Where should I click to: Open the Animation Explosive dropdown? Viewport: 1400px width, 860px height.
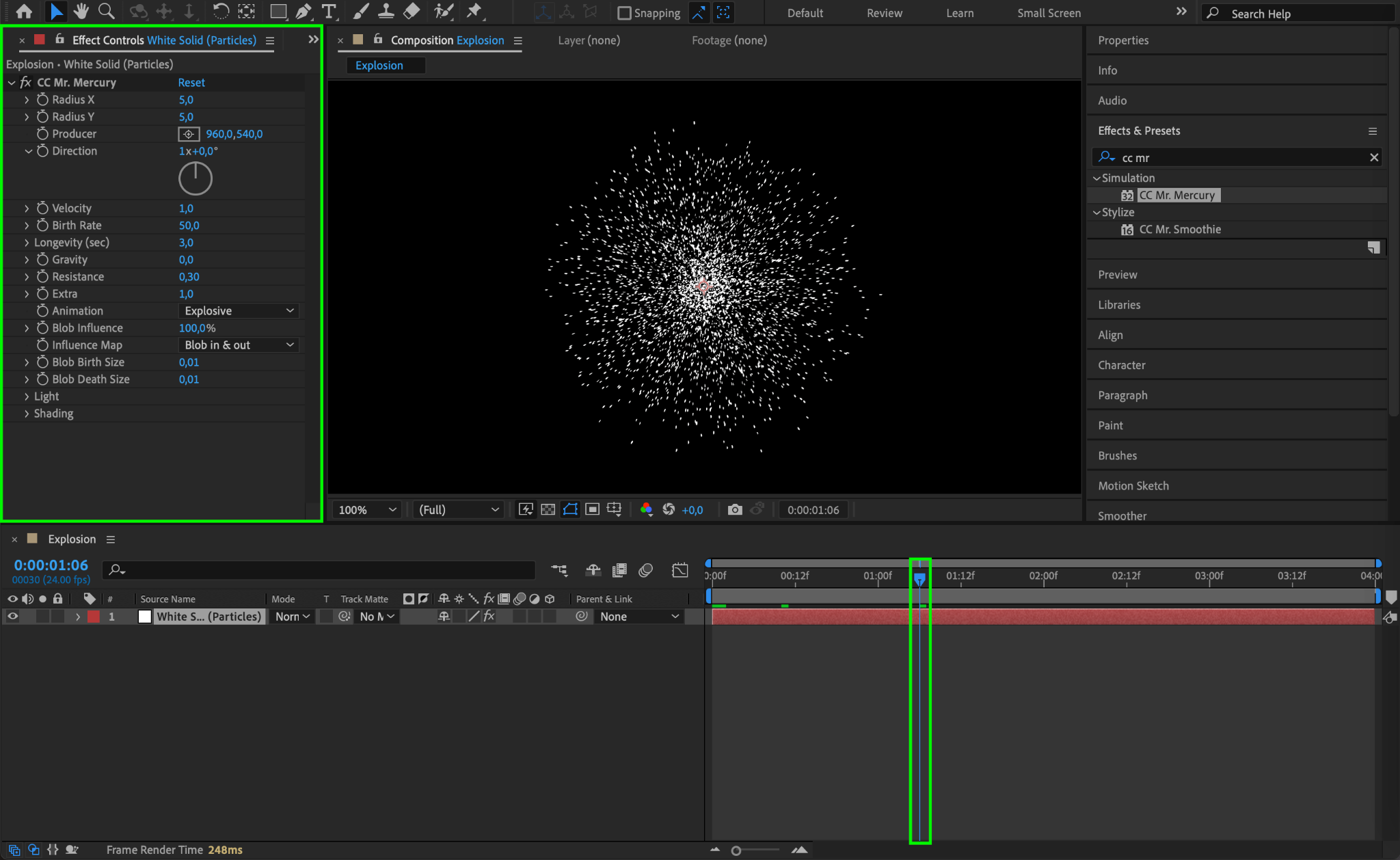pyautogui.click(x=239, y=311)
